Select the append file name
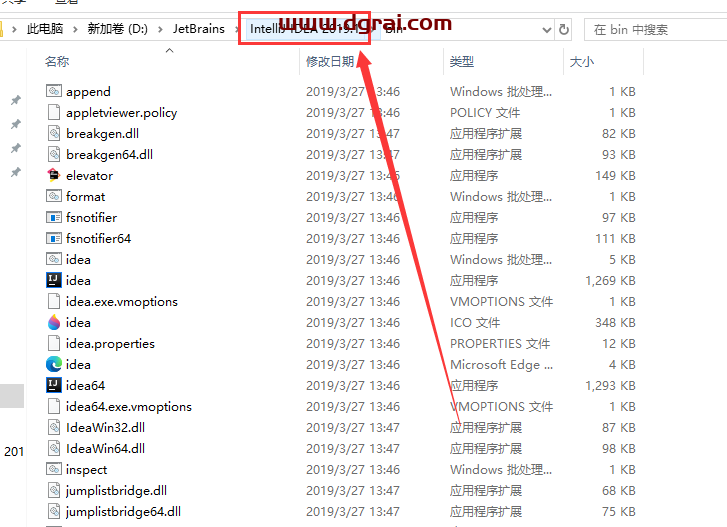Screen dimensions: 727x527 pos(88,92)
